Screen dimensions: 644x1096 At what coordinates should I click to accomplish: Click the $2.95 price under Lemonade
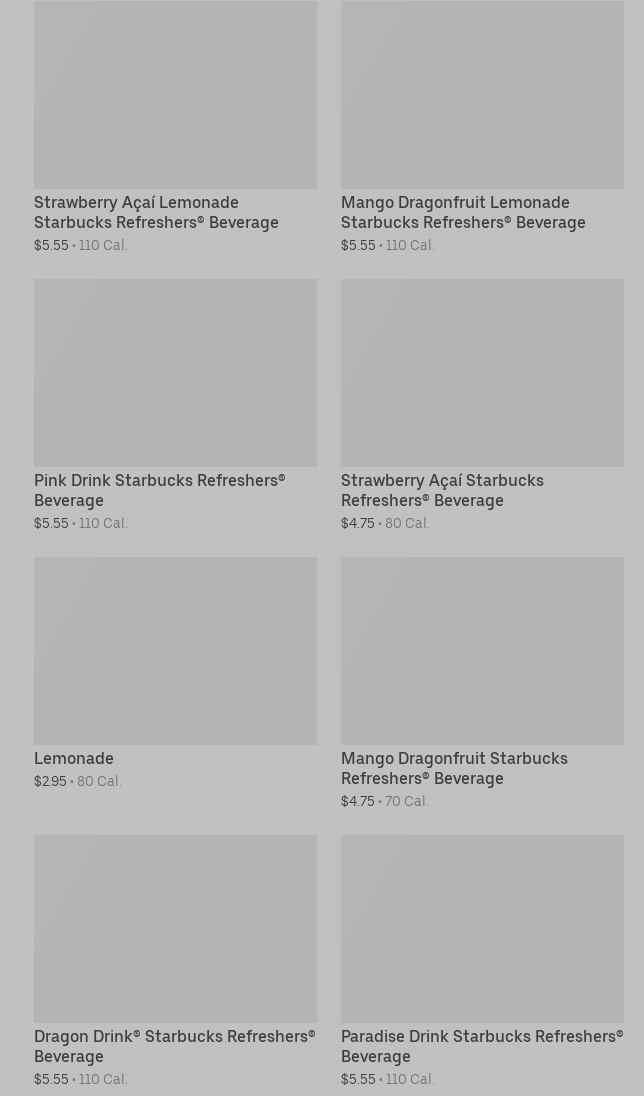pyautogui.click(x=51, y=781)
